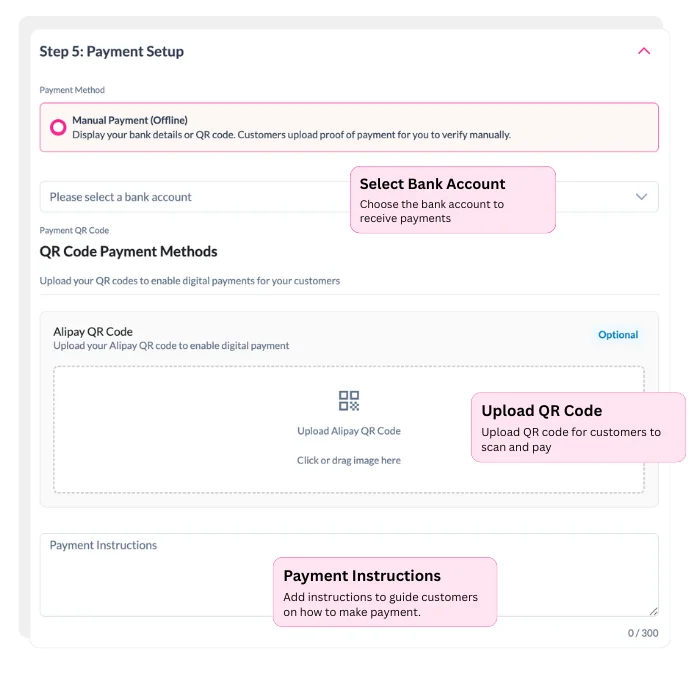
Task: Click the "Payment Method" field label
Action: pos(72,90)
